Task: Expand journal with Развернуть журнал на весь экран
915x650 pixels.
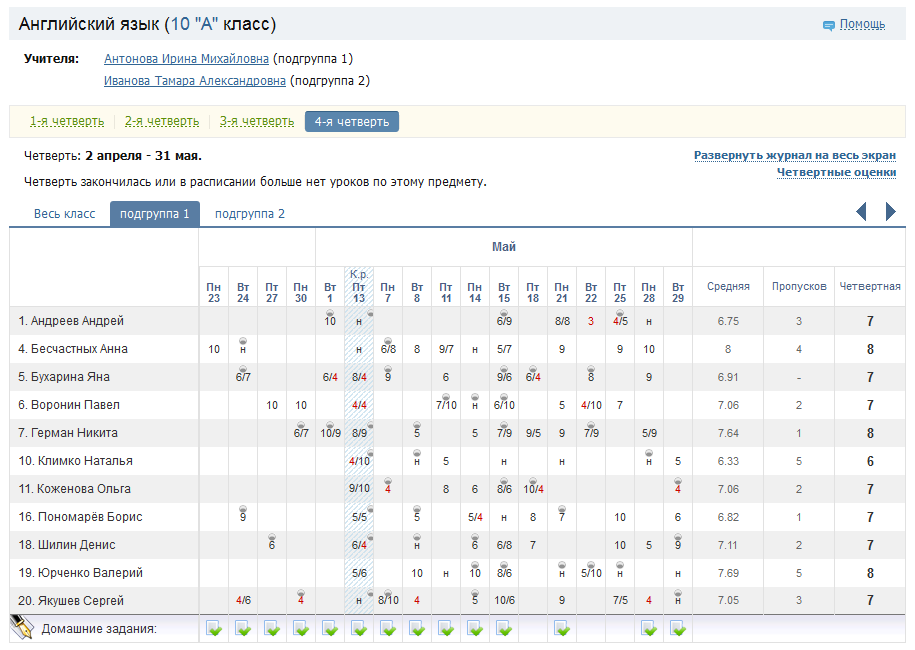Action: pos(795,155)
